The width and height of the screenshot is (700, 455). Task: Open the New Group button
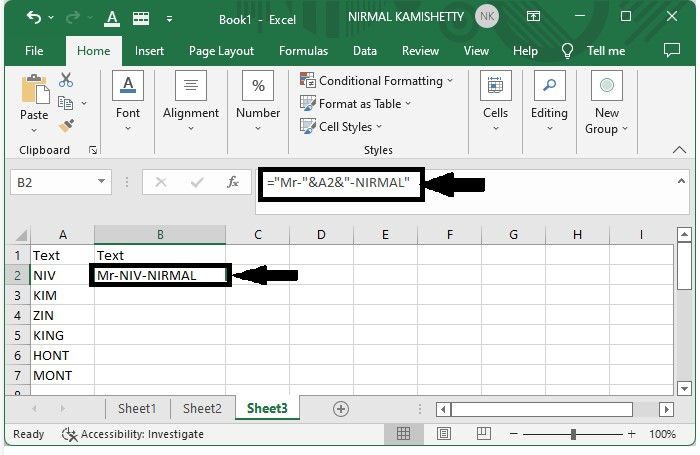(607, 103)
